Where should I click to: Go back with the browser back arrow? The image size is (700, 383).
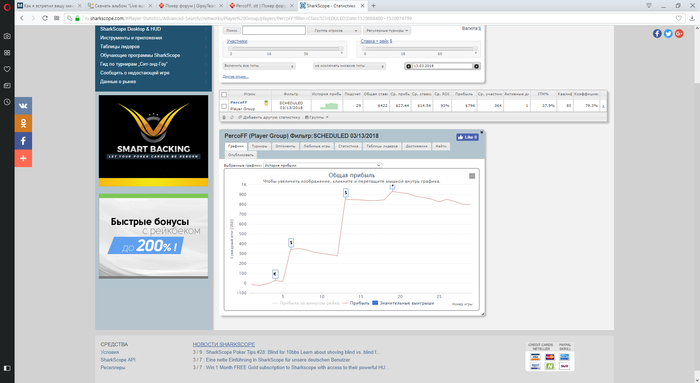point(21,18)
